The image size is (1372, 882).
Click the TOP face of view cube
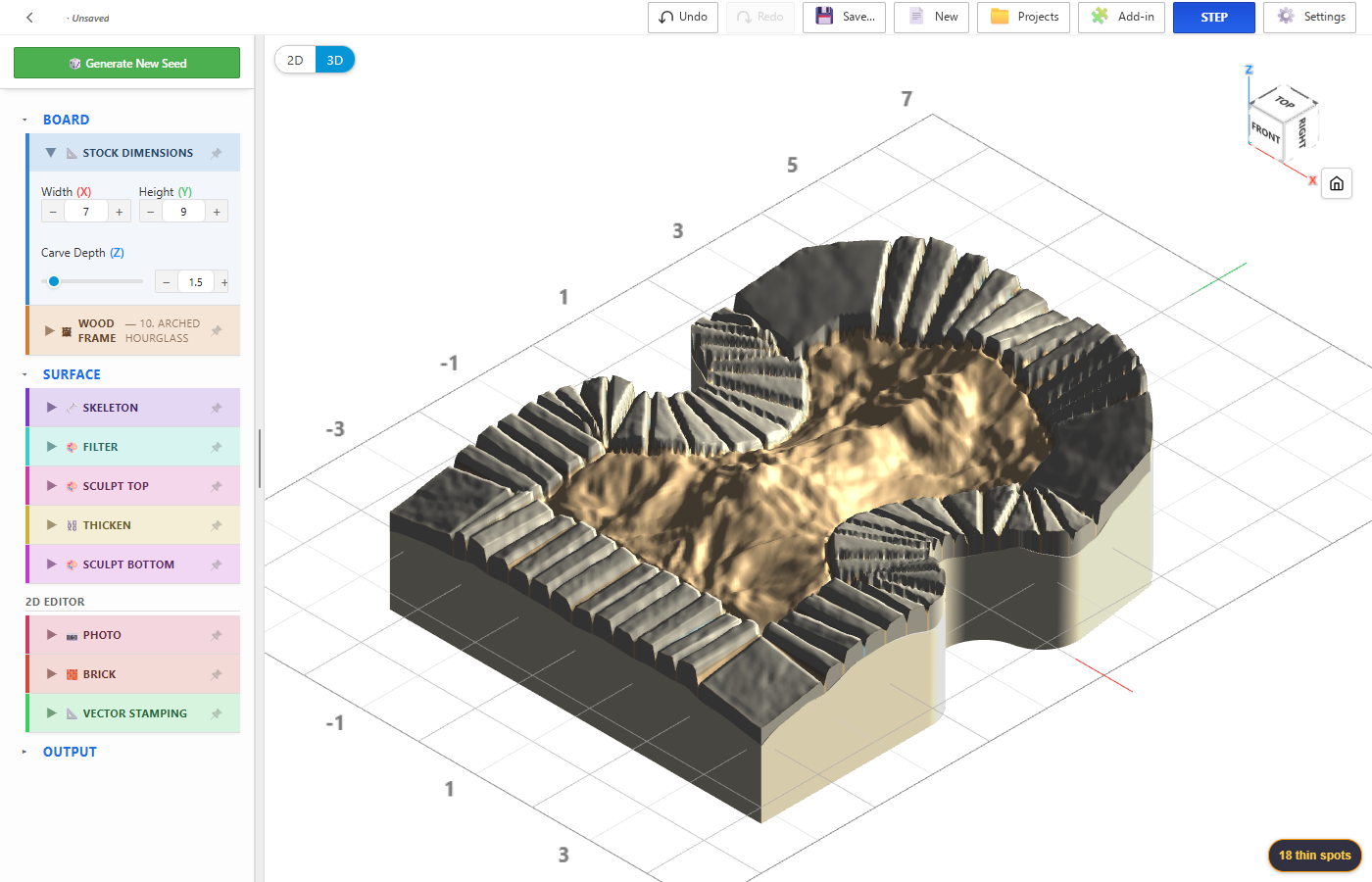[1285, 101]
